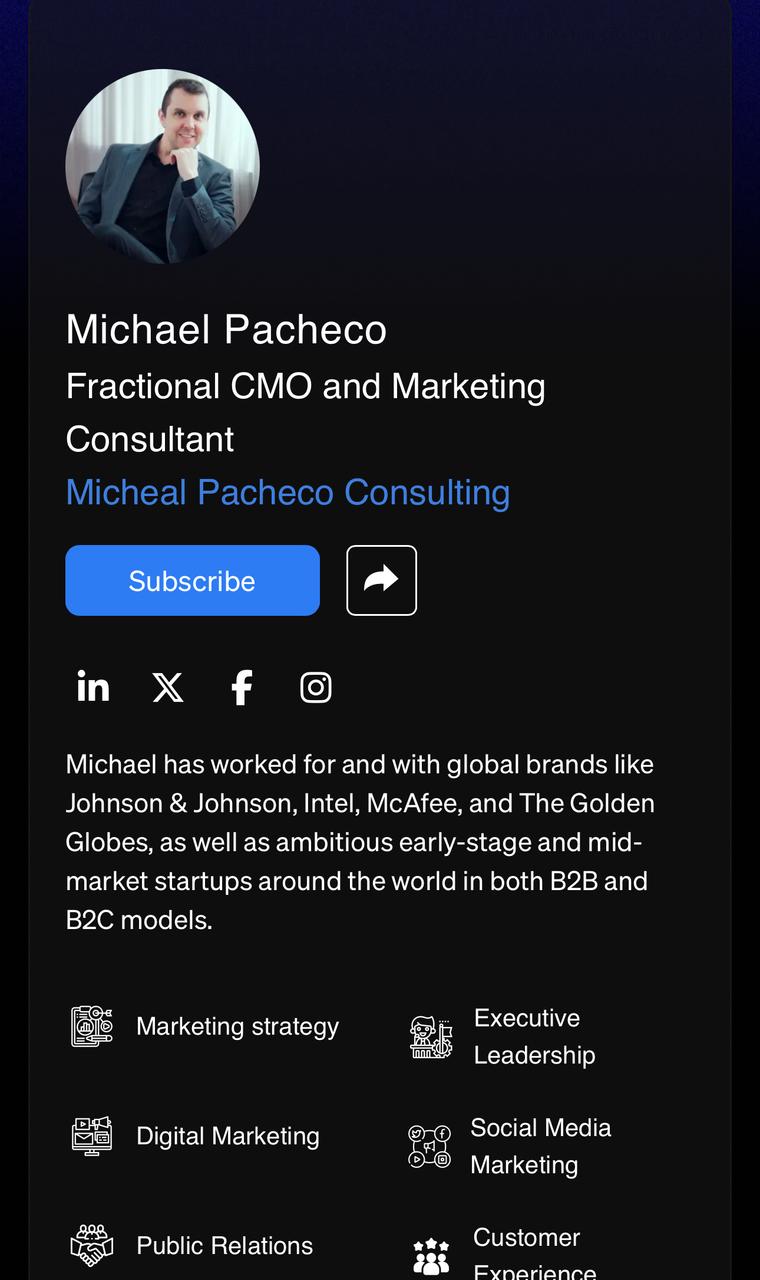Click the Marketing strategy icon
The width and height of the screenshot is (760, 1280).
pos(92,1026)
